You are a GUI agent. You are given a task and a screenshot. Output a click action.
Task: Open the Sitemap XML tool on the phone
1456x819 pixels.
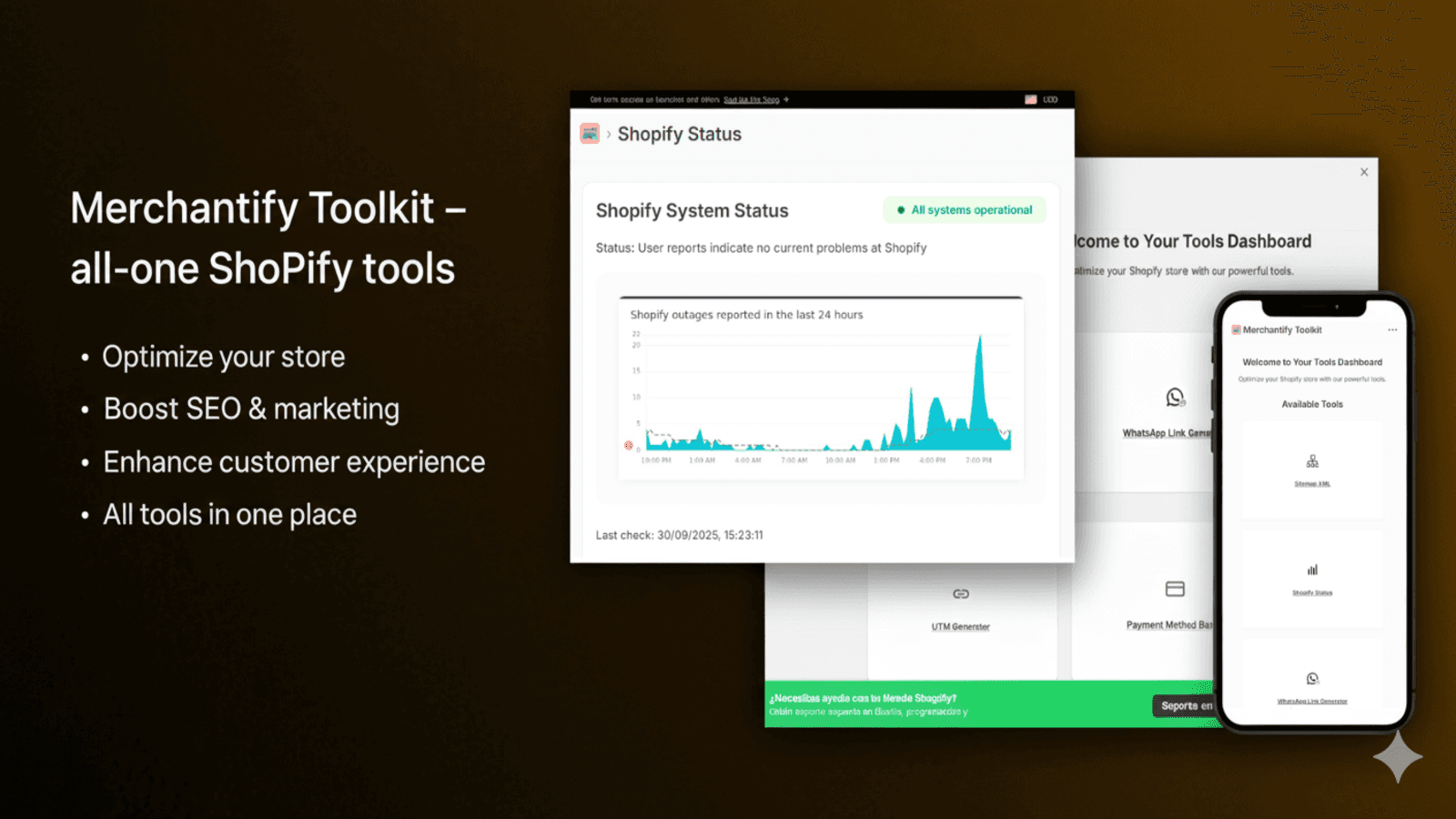coord(1312,460)
